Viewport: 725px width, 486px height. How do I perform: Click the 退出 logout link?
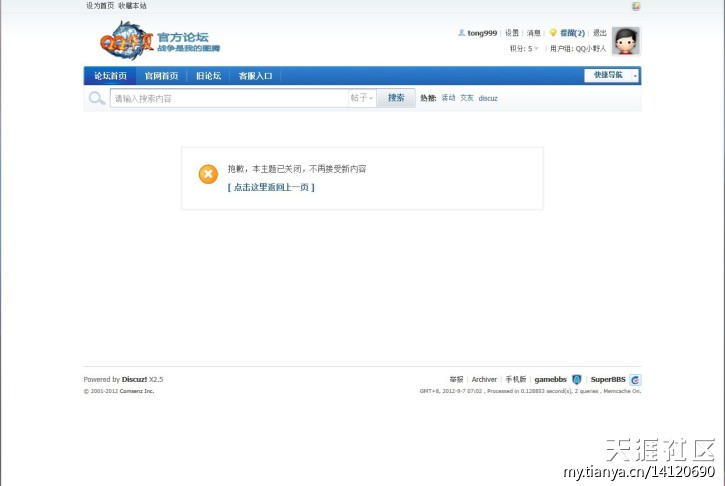point(600,33)
